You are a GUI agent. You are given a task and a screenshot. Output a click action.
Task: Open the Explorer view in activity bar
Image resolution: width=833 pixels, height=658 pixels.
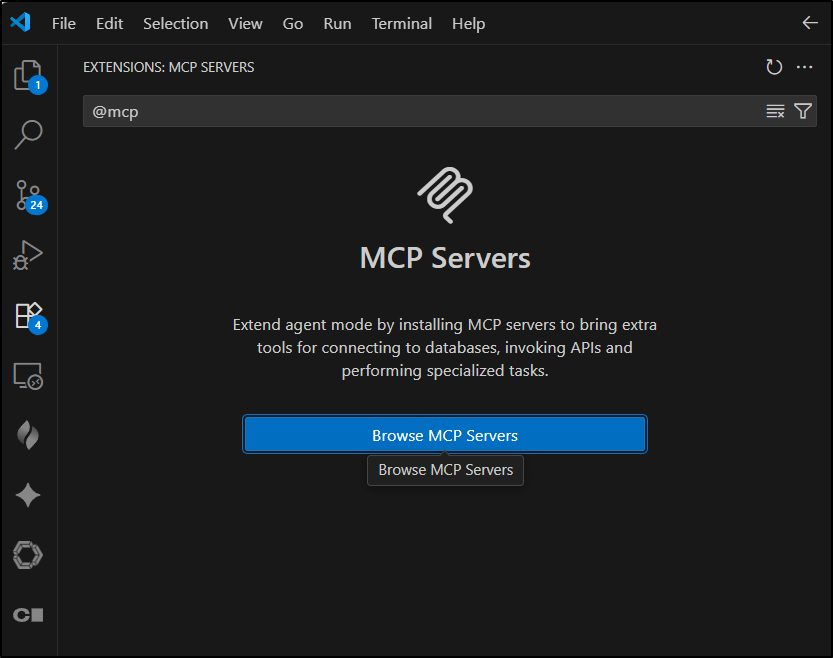[28, 75]
